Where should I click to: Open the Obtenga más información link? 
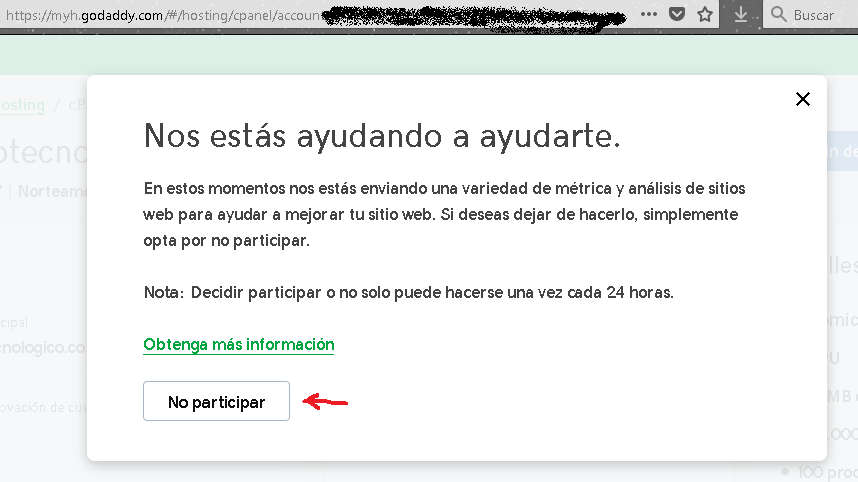239,345
